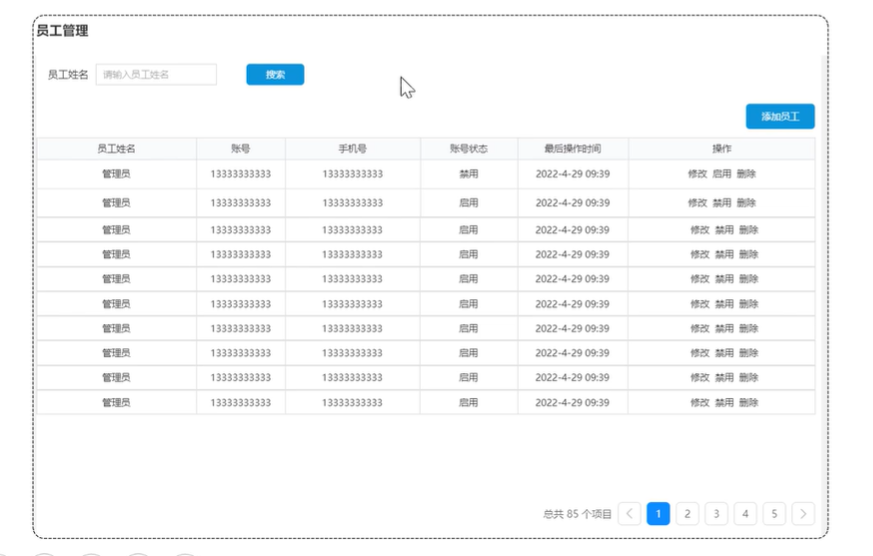873x556 pixels.
Task: Click the blue 搜索 button
Action: 275,75
